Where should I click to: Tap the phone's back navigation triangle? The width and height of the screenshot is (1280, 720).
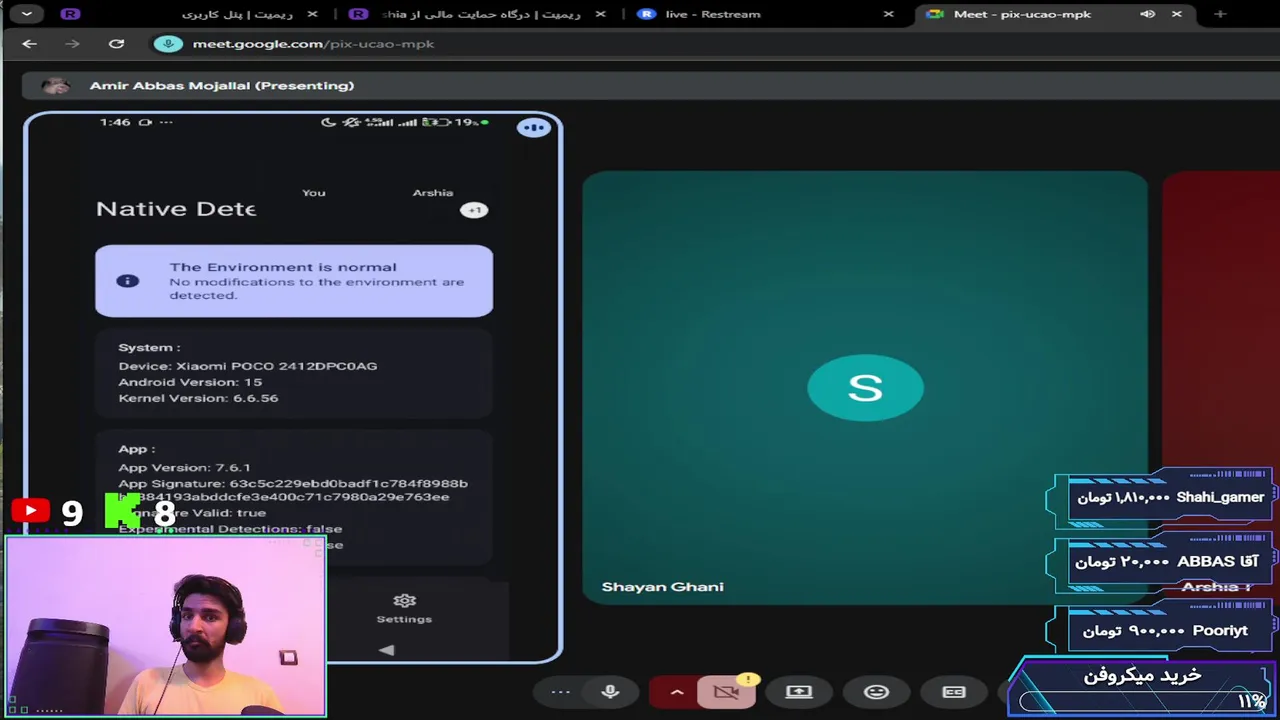coord(386,650)
